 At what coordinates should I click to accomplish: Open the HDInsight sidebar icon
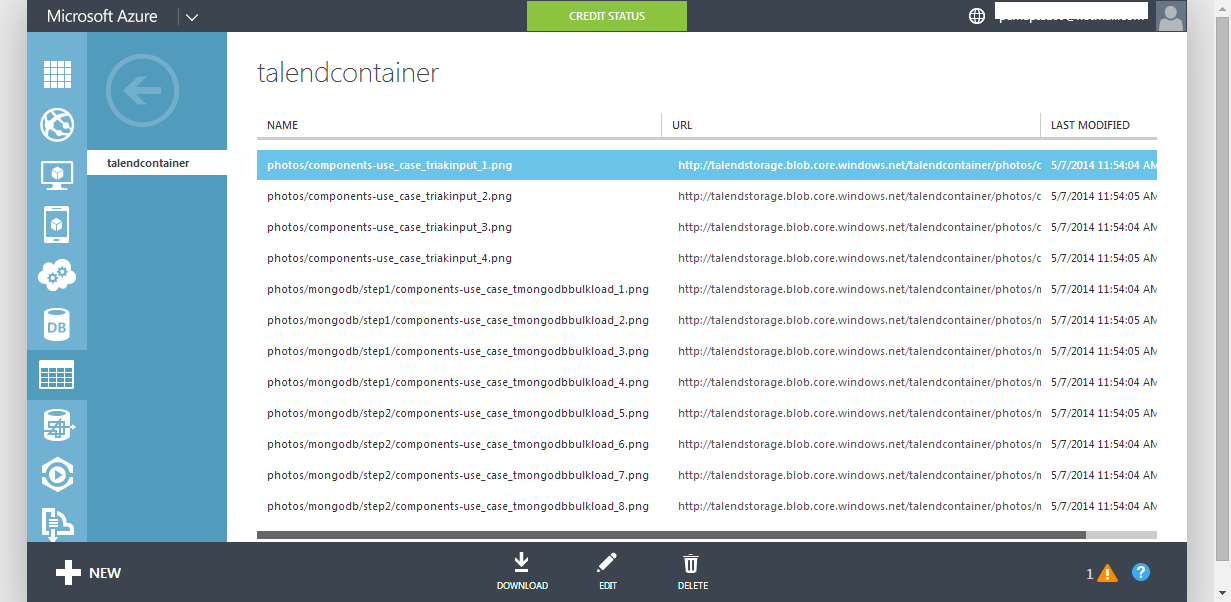[x=57, y=426]
